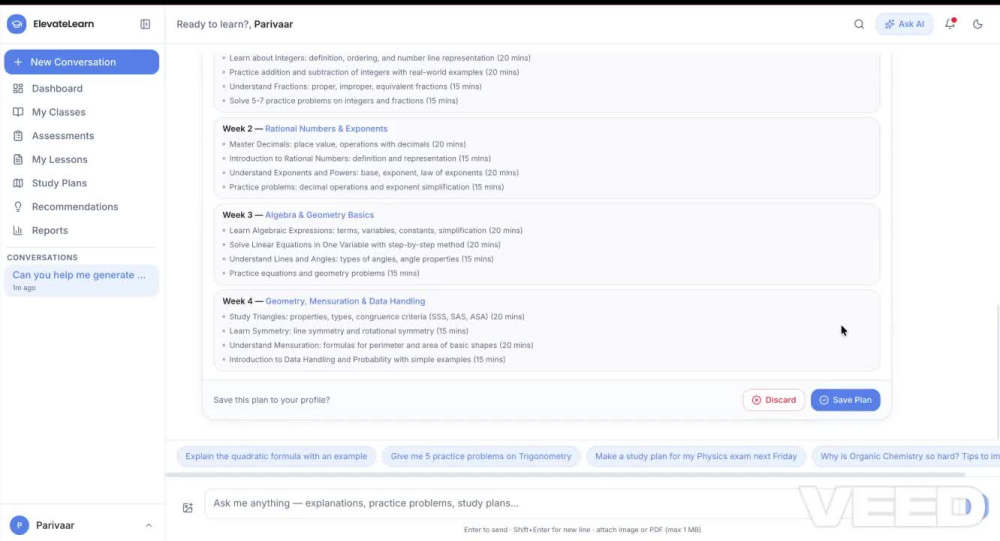This screenshot has width=1000, height=541.
Task: Click 'Learn Symmetry: line symmetry' line
Action: (349, 331)
